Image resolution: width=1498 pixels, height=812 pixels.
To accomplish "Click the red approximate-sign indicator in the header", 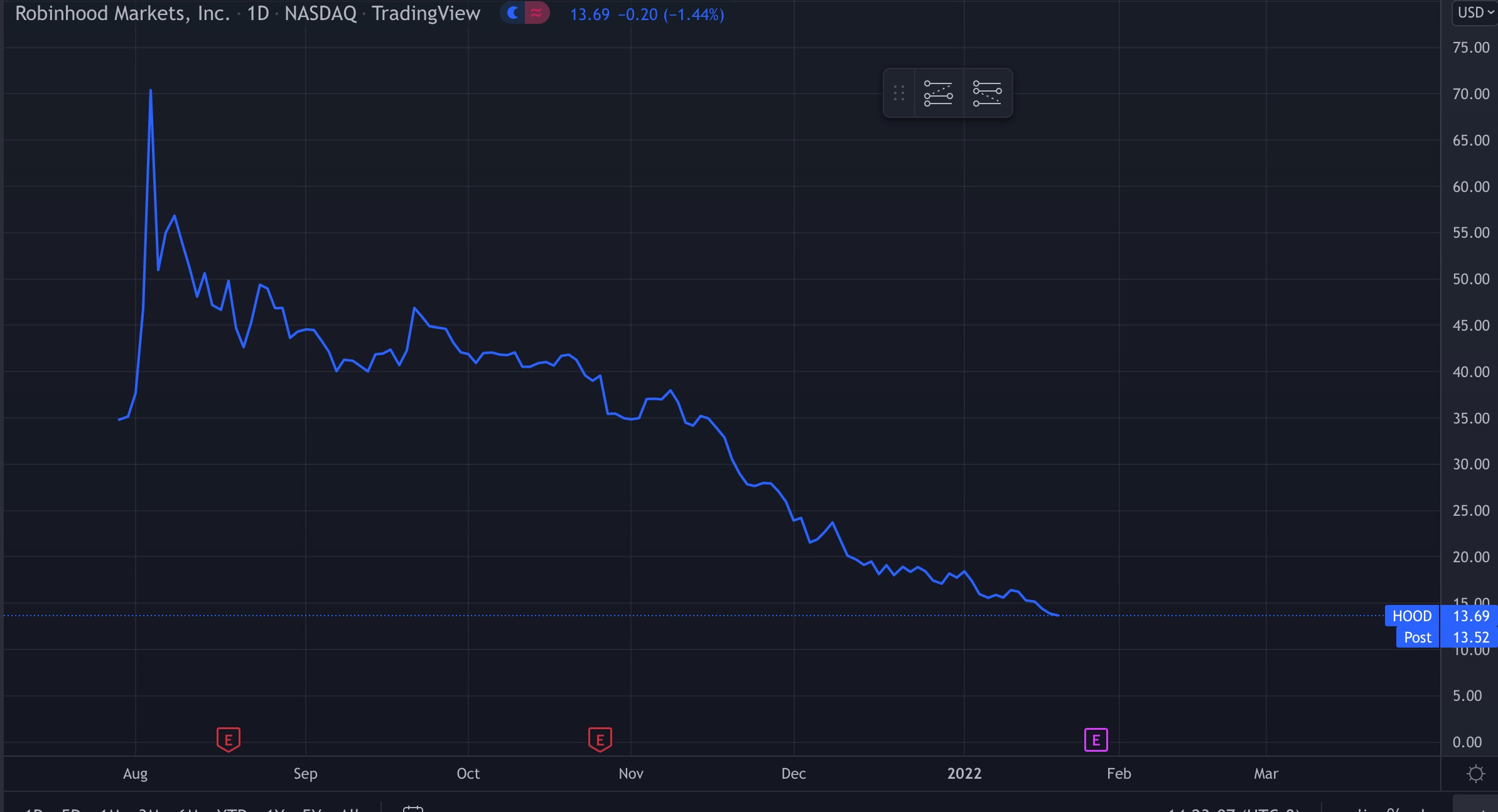I will click(x=536, y=13).
